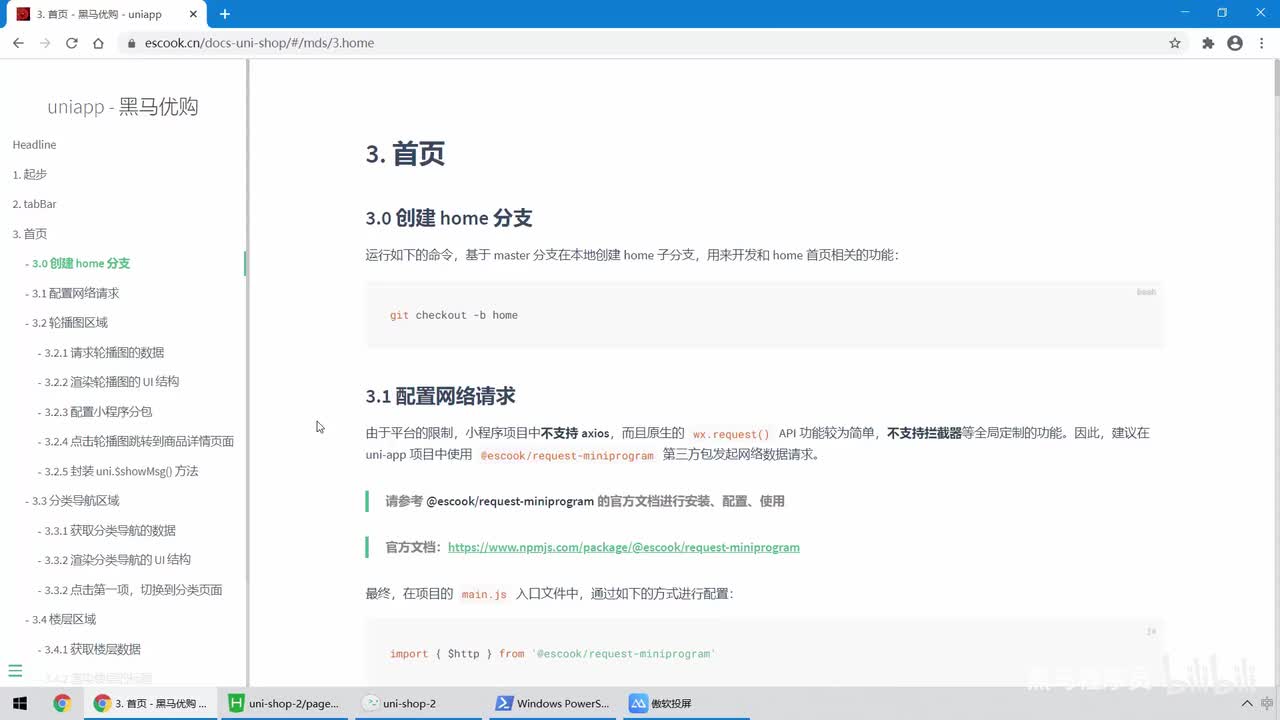Toggle the docs sidebar hamburger icon
Image resolution: width=1280 pixels, height=720 pixels.
15,671
